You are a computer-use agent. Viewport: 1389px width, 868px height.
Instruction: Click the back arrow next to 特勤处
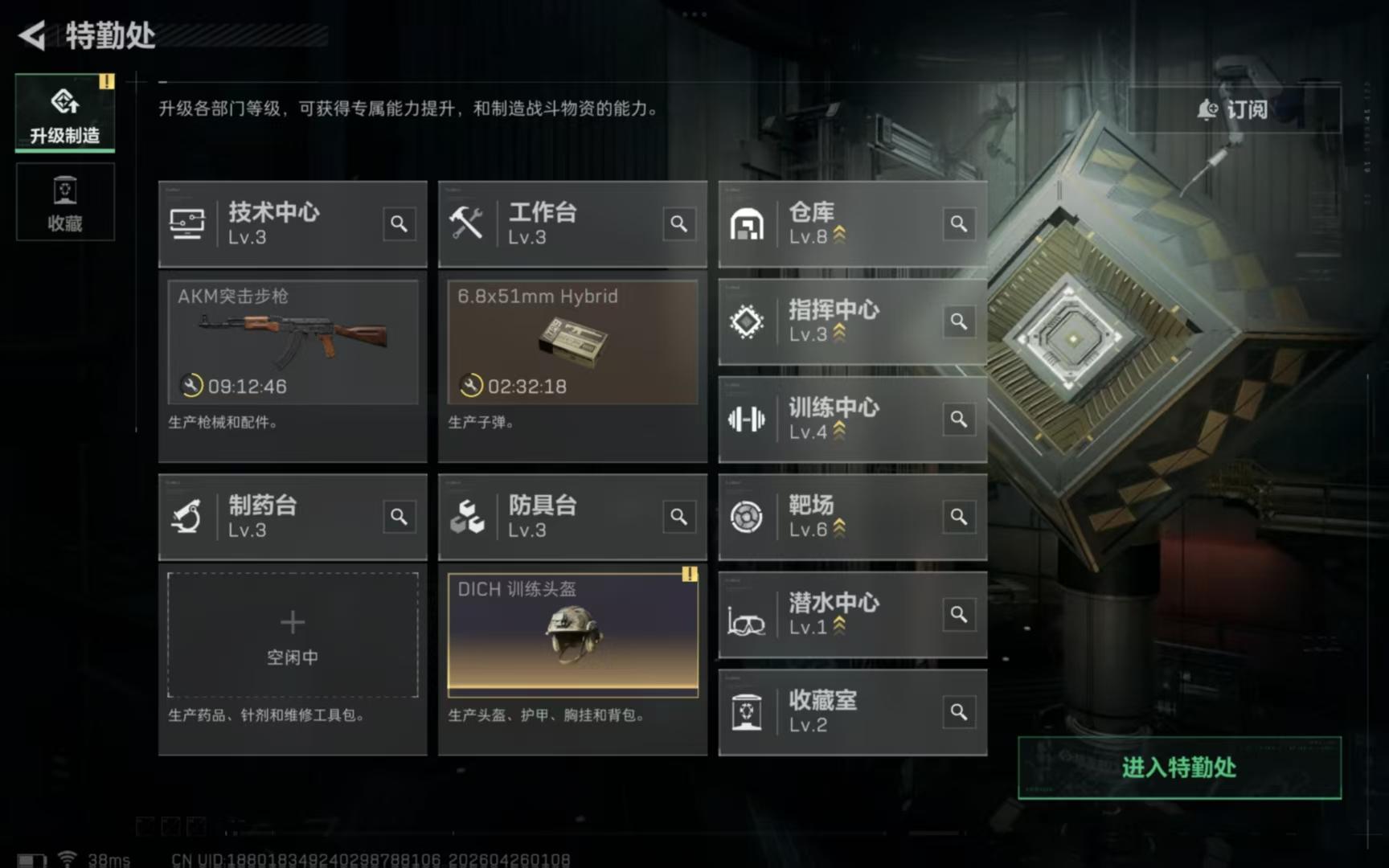(32, 35)
